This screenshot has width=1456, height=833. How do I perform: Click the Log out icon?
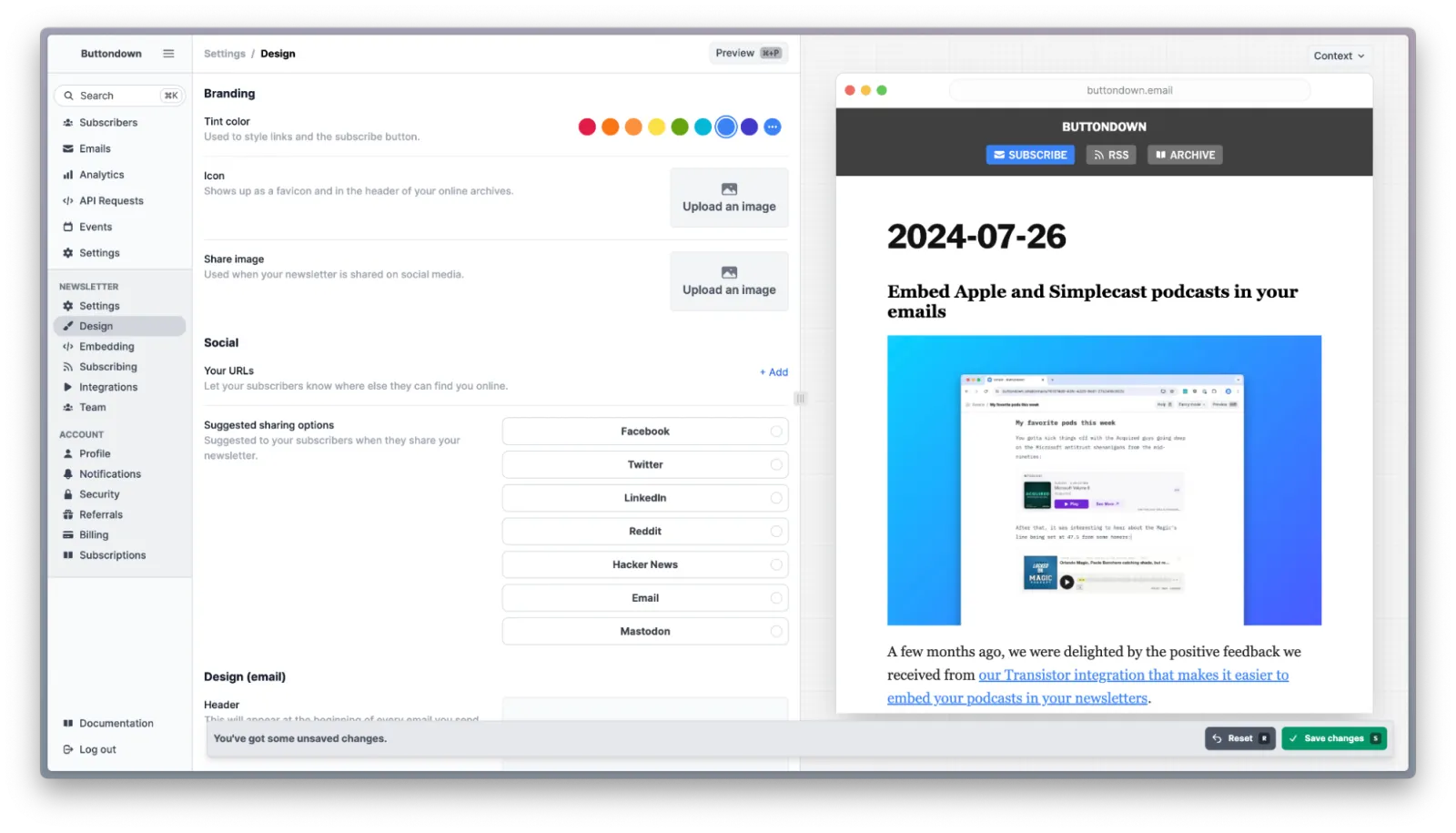[68, 749]
